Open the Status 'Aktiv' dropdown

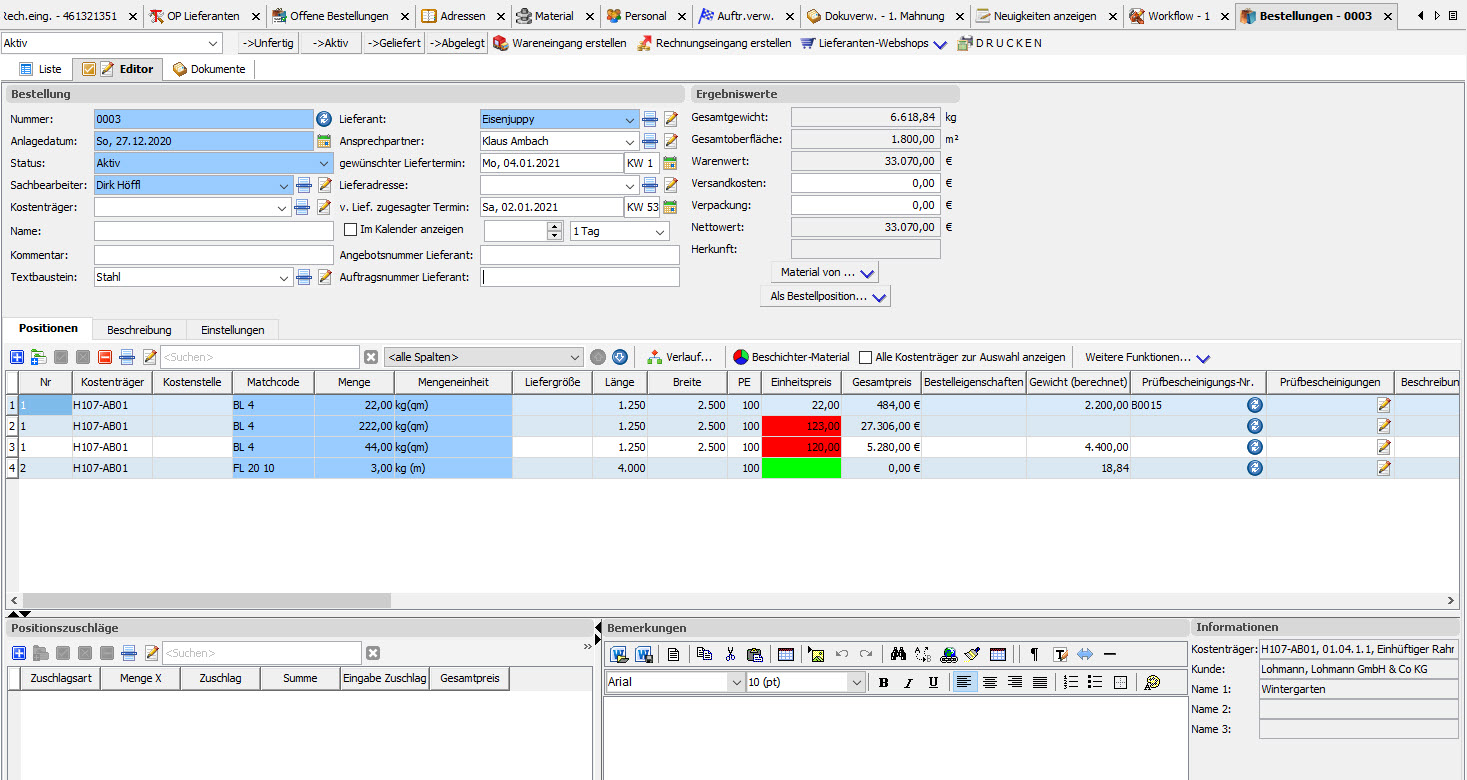pyautogui.click(x=324, y=163)
